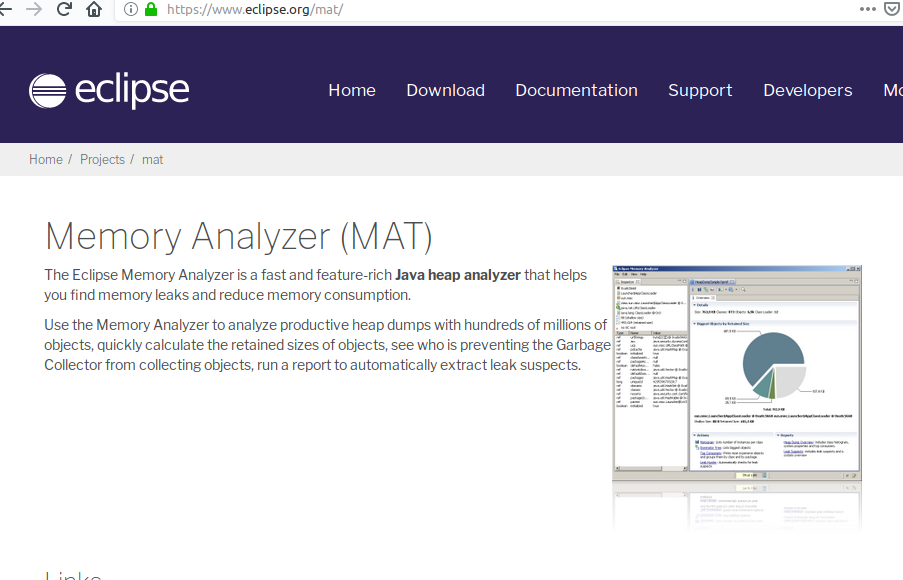Image resolution: width=903 pixels, height=580 pixels.
Task: Open the Support navigation item
Action: pos(700,90)
